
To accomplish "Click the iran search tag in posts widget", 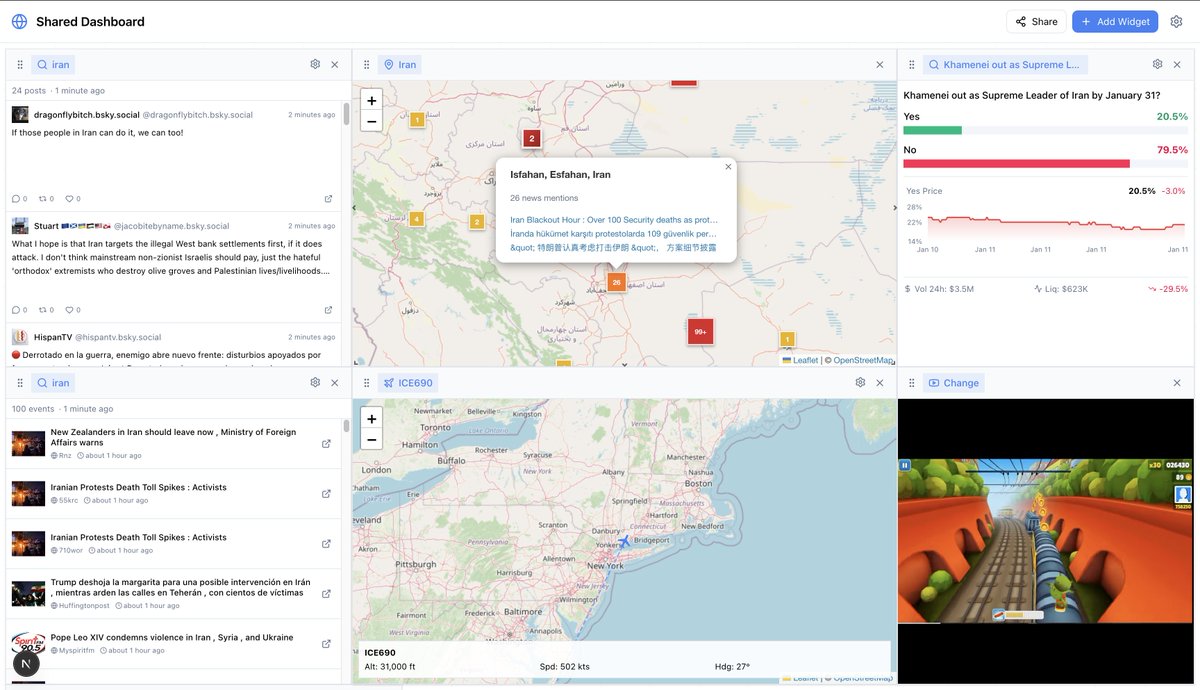I will (x=54, y=64).
